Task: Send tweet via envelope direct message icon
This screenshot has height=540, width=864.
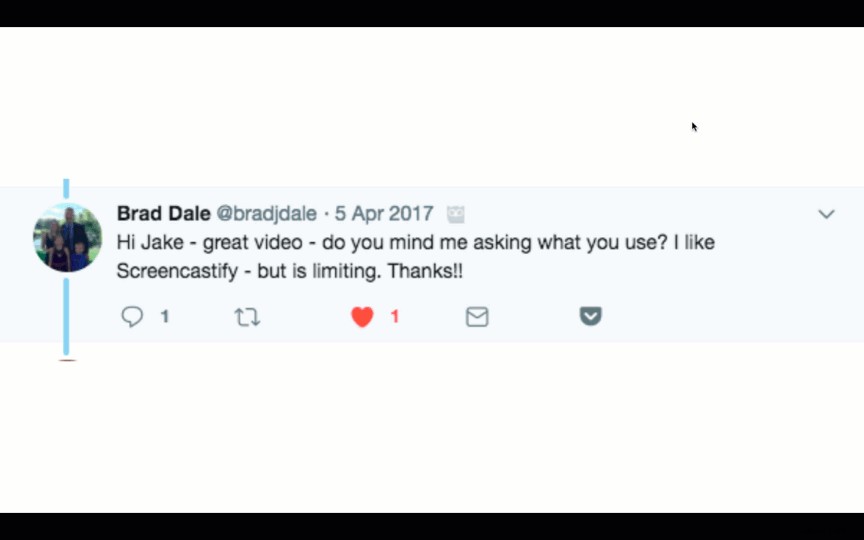Action: [x=477, y=317]
